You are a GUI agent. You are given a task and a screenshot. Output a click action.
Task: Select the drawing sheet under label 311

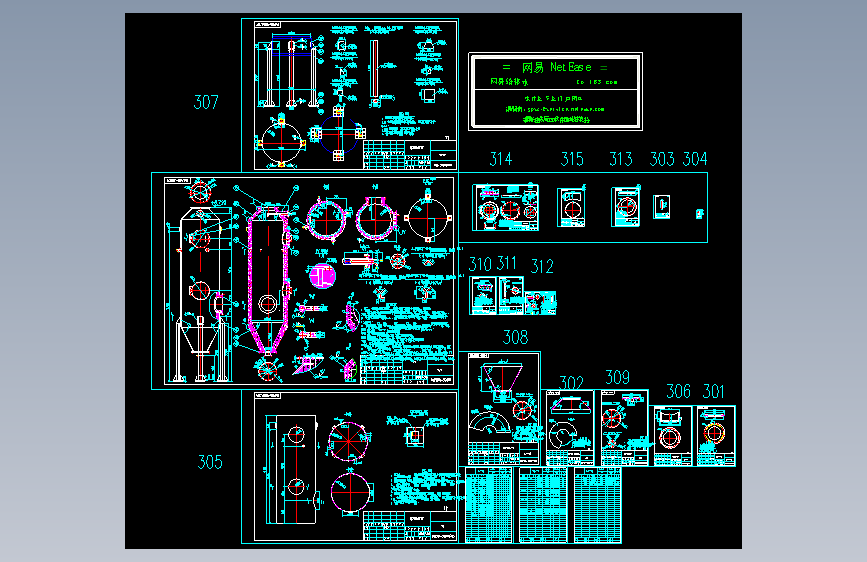[x=511, y=296]
